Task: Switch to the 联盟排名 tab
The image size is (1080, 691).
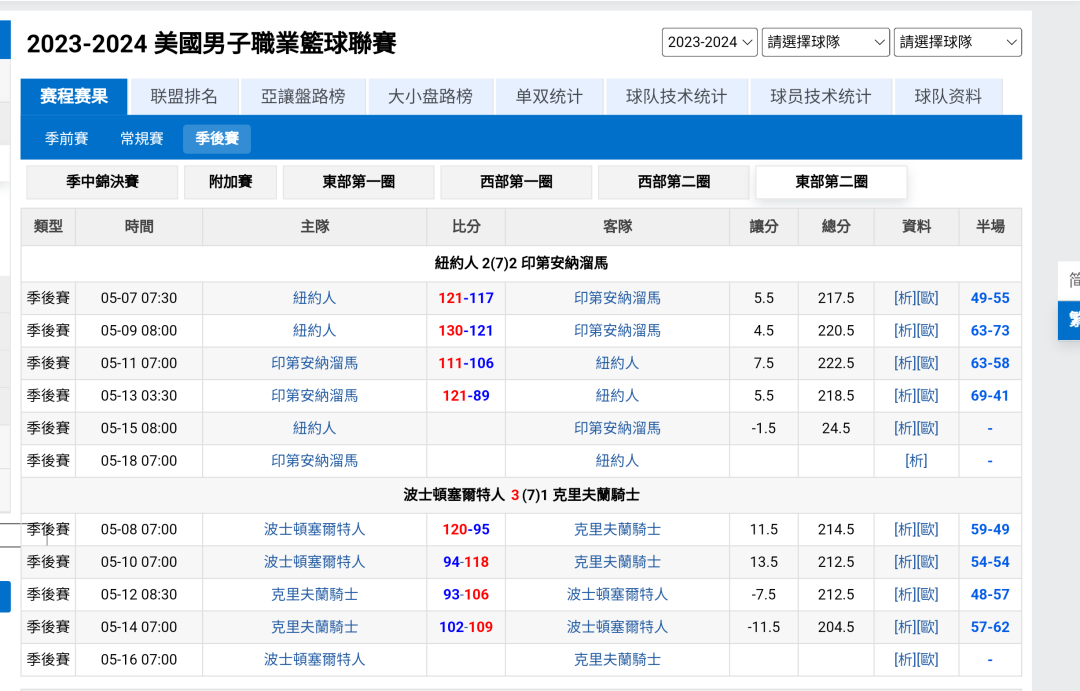Action: click(x=184, y=96)
